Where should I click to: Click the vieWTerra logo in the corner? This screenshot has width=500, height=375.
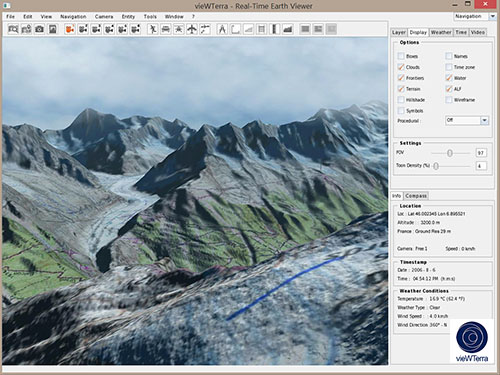[472, 341]
